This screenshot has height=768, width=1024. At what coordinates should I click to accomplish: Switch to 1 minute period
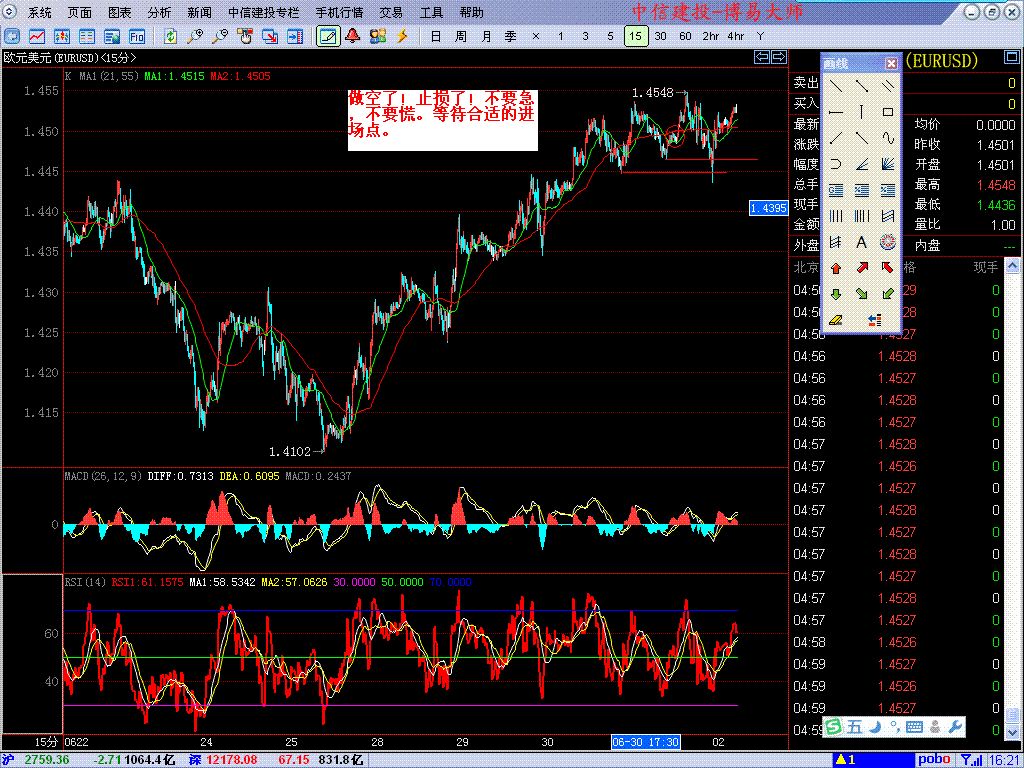coord(560,37)
